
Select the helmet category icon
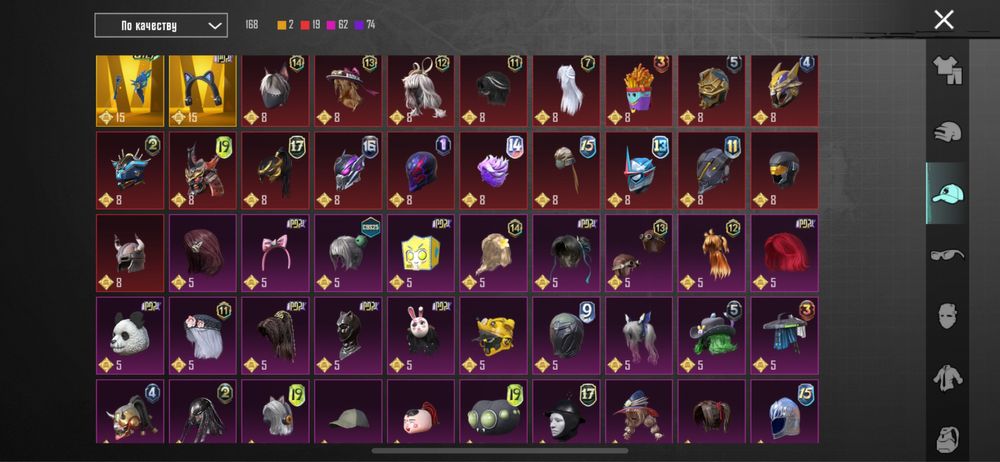click(x=948, y=132)
